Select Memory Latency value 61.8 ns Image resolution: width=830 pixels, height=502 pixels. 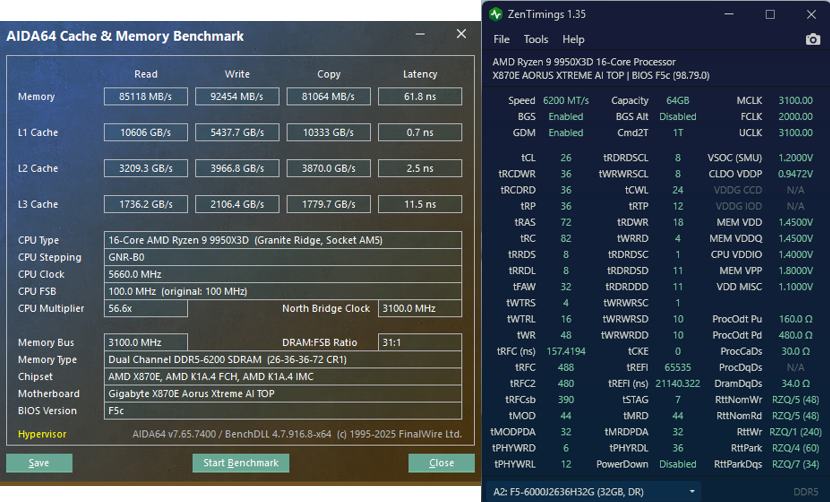tap(420, 96)
